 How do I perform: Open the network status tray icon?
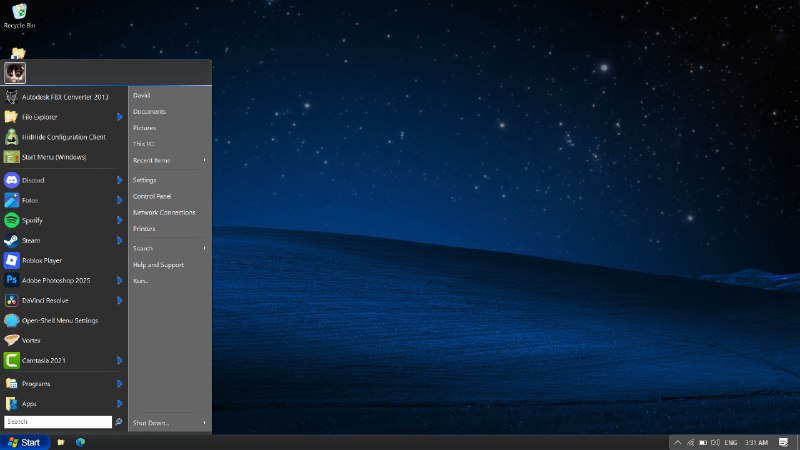tap(690, 442)
